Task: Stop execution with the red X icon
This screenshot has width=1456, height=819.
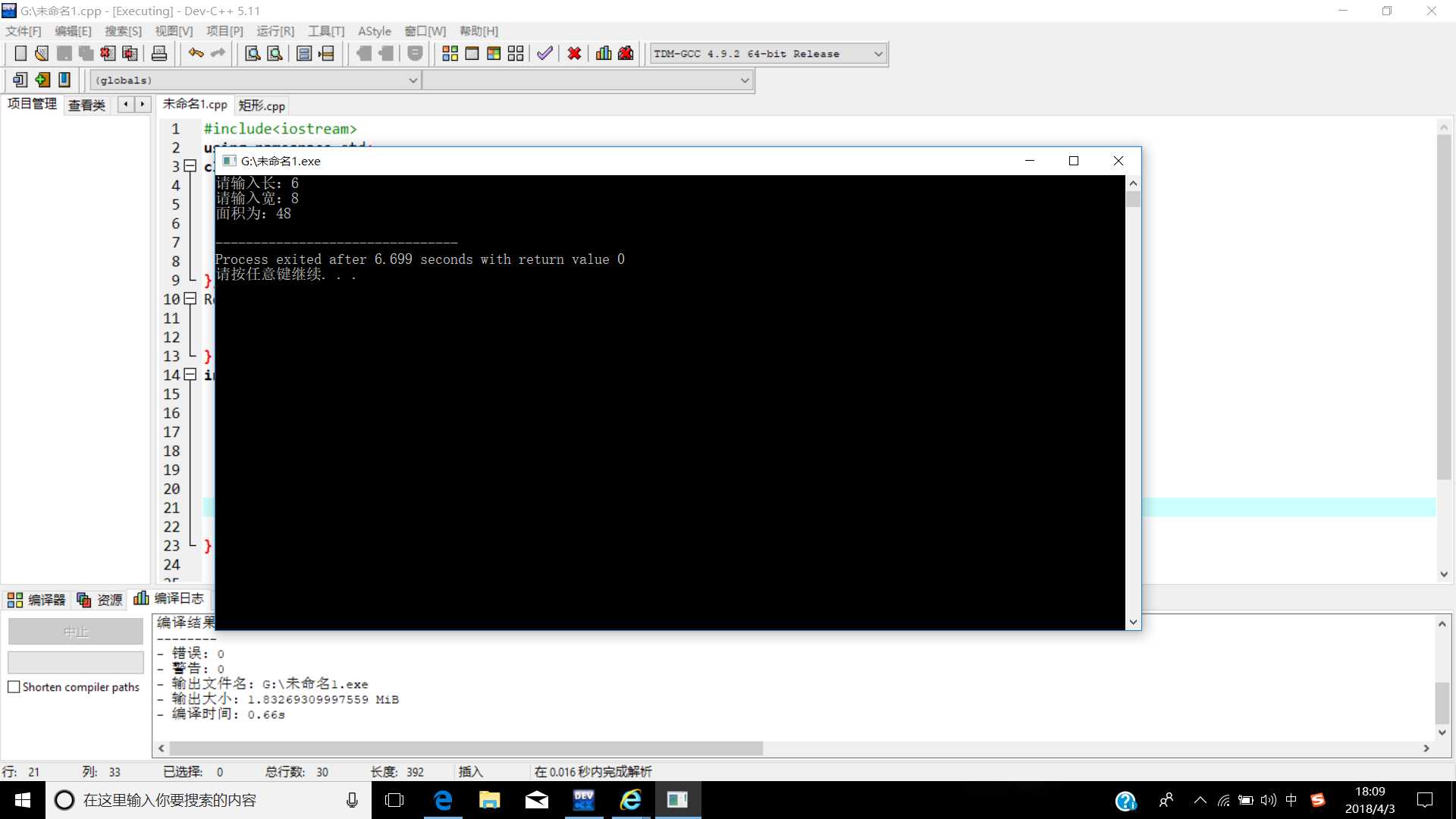Action: pyautogui.click(x=574, y=53)
